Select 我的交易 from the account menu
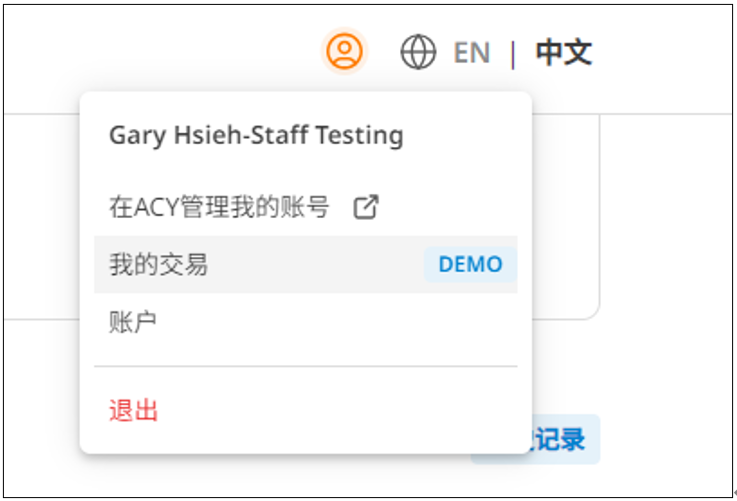This screenshot has width=737, height=501. click(x=159, y=264)
